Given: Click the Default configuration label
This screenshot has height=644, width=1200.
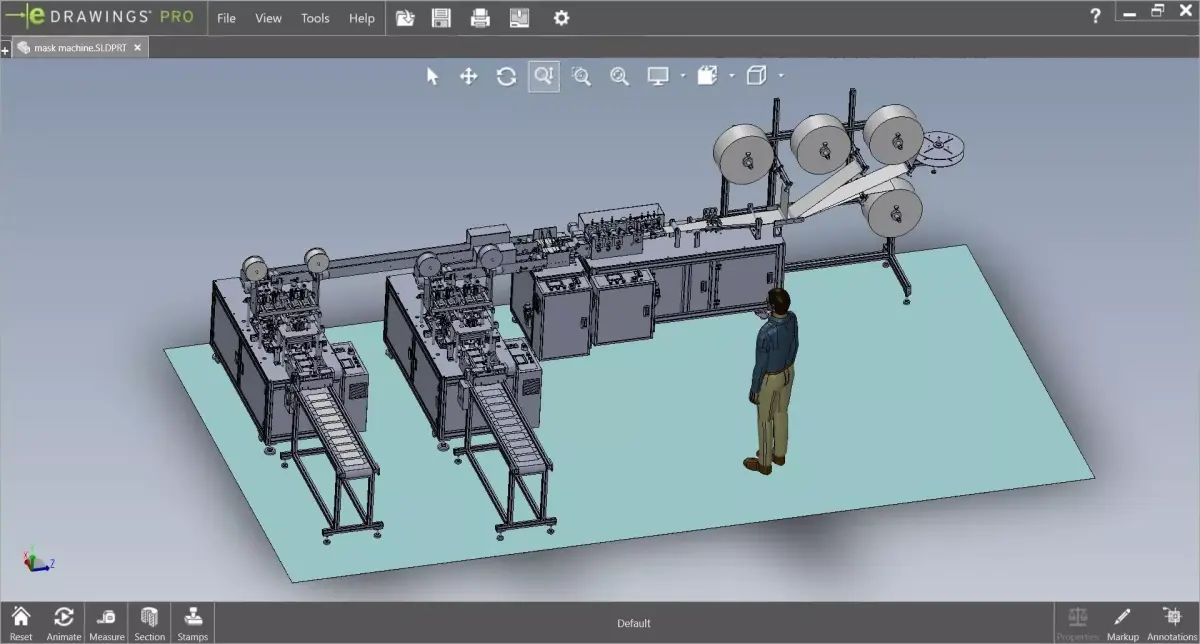Looking at the screenshot, I should [633, 623].
